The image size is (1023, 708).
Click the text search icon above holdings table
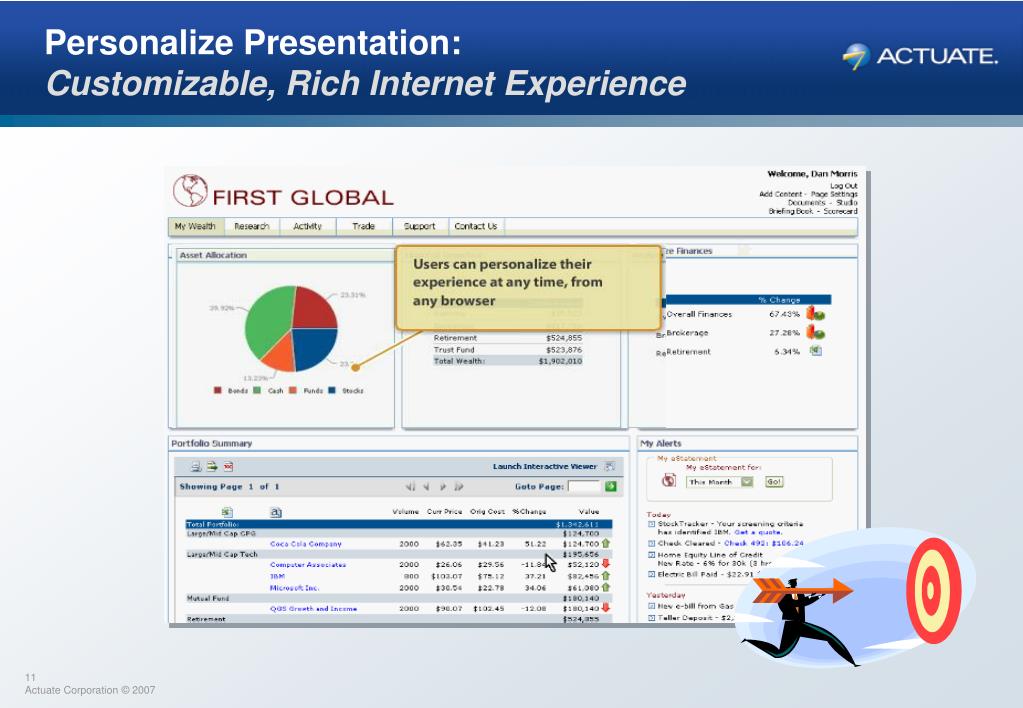[x=276, y=512]
